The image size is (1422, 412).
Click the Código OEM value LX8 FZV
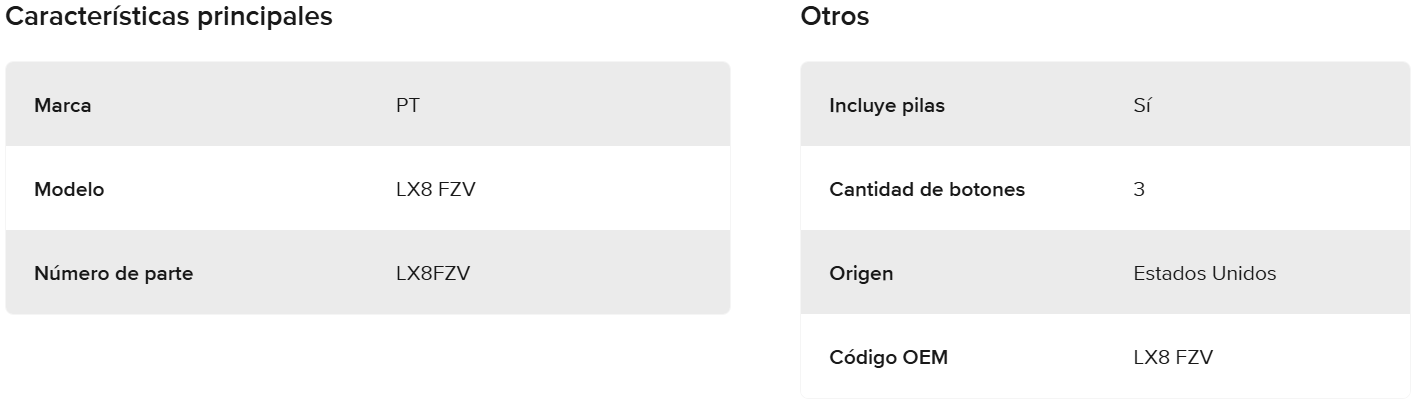[1172, 357]
